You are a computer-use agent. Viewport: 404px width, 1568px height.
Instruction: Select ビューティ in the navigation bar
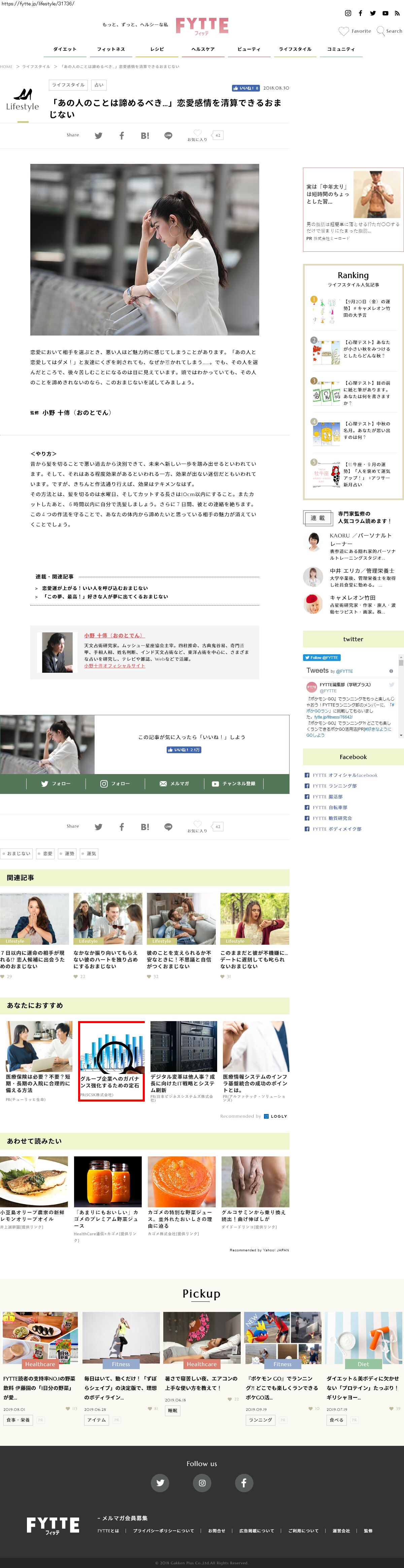pos(248,49)
